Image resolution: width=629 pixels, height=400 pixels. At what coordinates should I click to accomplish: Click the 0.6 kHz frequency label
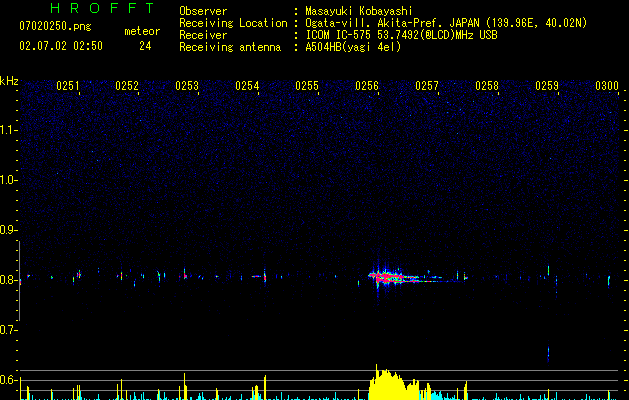[x=8, y=380]
